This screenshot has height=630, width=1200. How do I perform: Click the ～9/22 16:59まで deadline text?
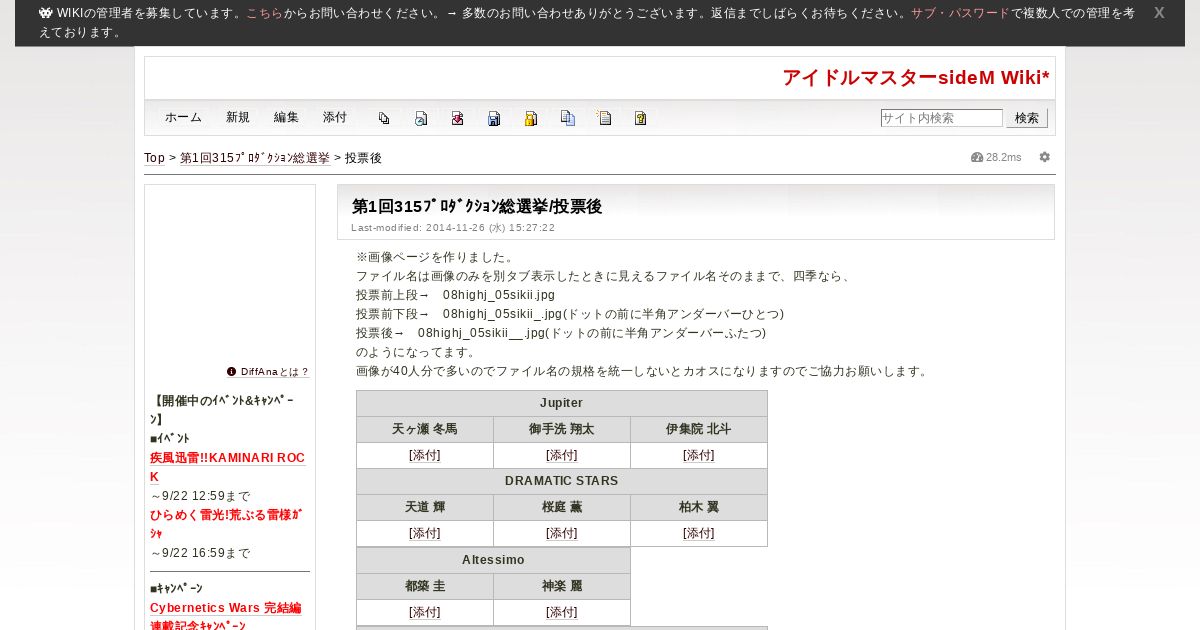point(200,553)
